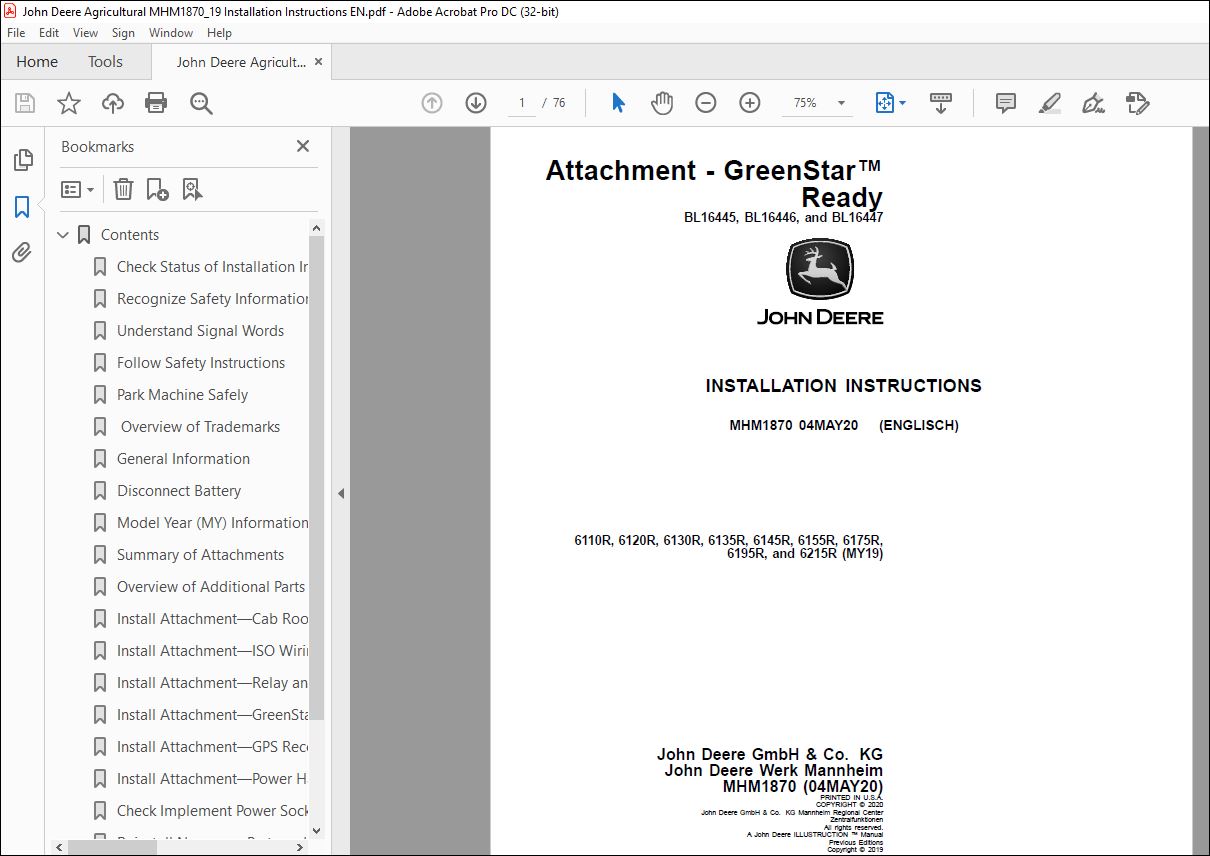The width and height of the screenshot is (1210, 856).
Task: Delete the selected bookmark
Action: (123, 189)
